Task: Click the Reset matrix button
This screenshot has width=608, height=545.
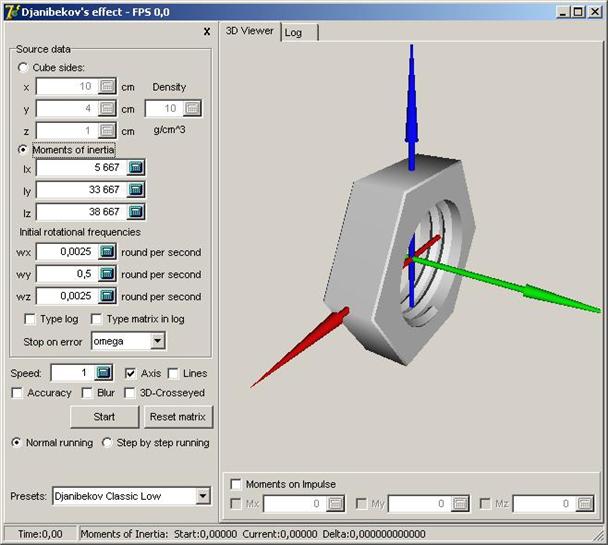Action: click(x=179, y=417)
